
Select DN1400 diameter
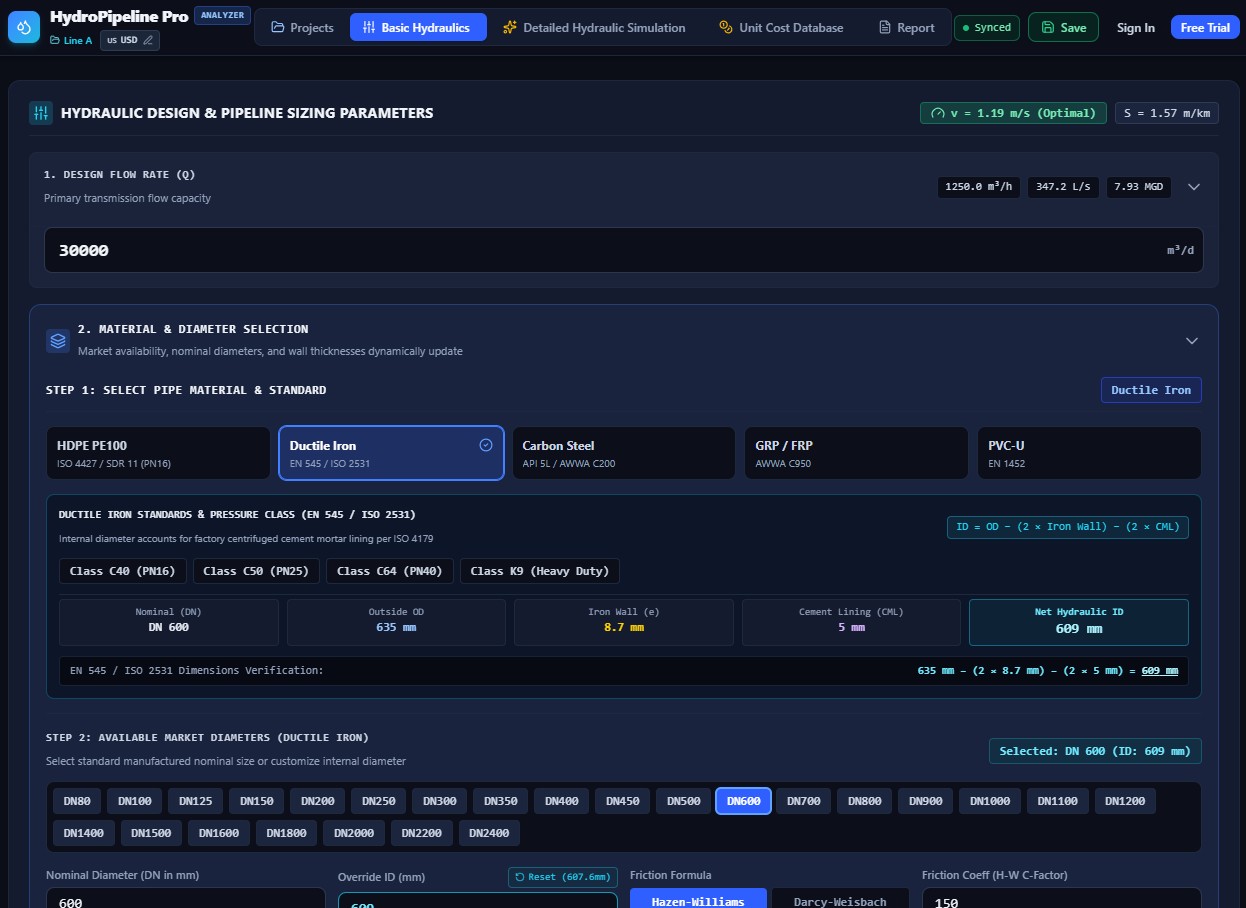click(84, 833)
